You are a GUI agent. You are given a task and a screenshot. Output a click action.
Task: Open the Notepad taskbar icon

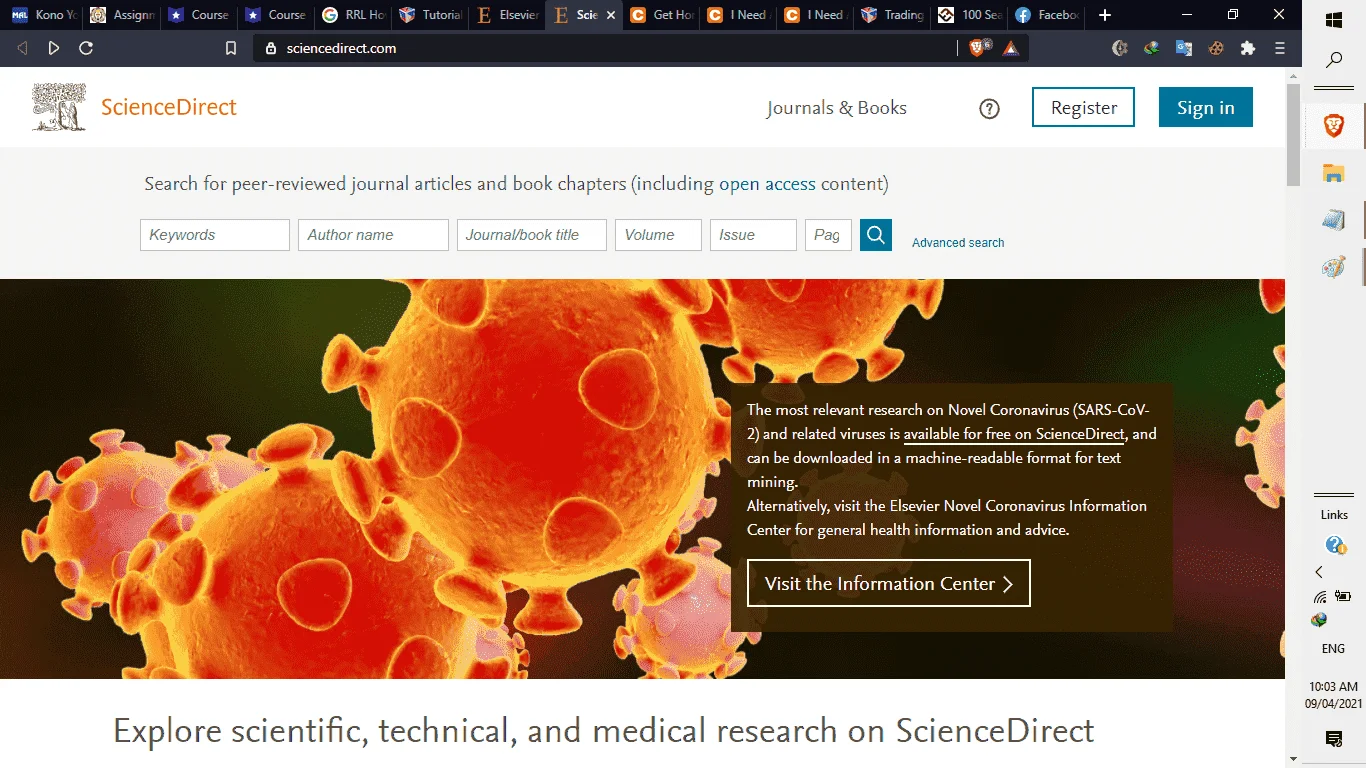click(1334, 220)
